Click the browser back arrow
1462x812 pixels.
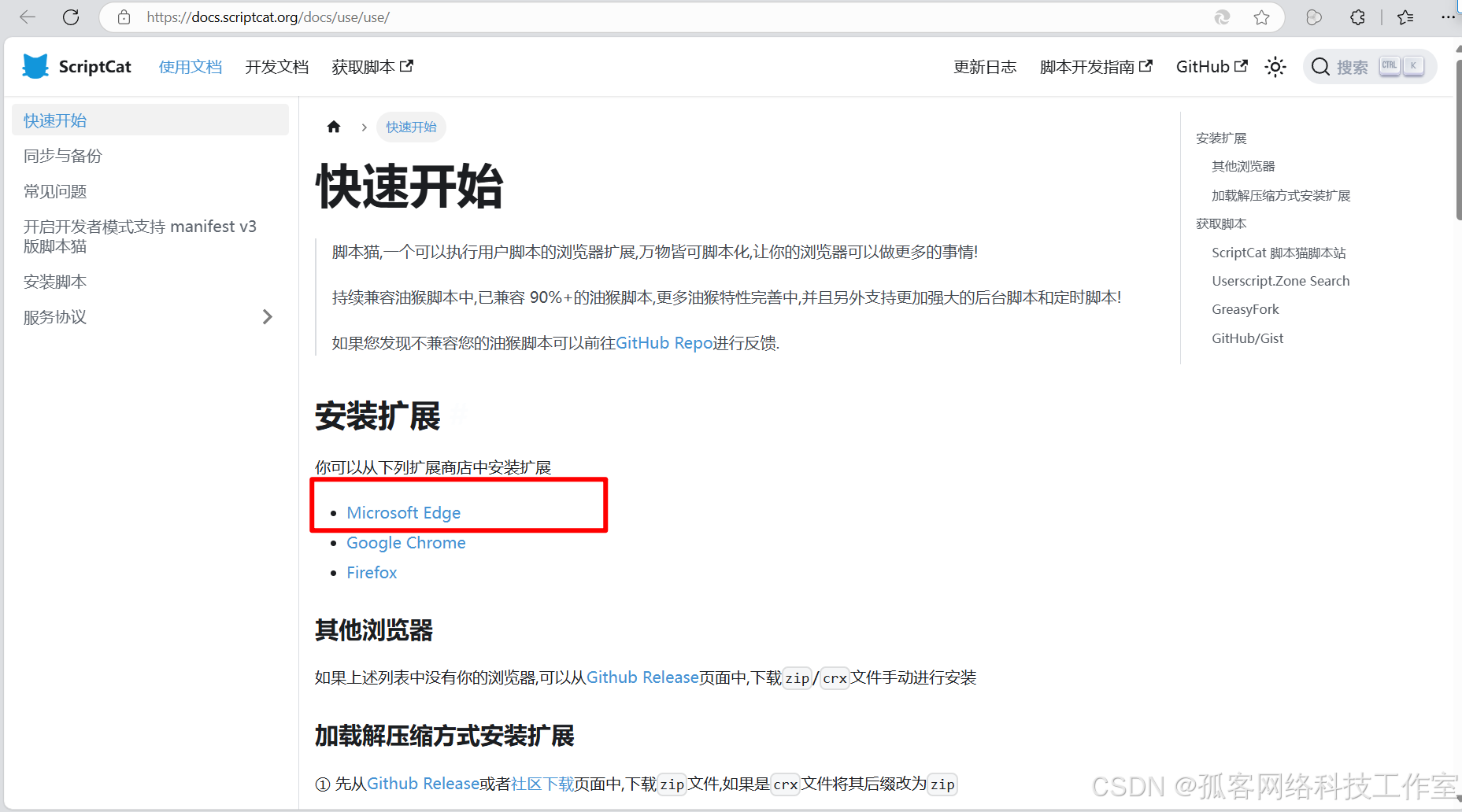28,17
